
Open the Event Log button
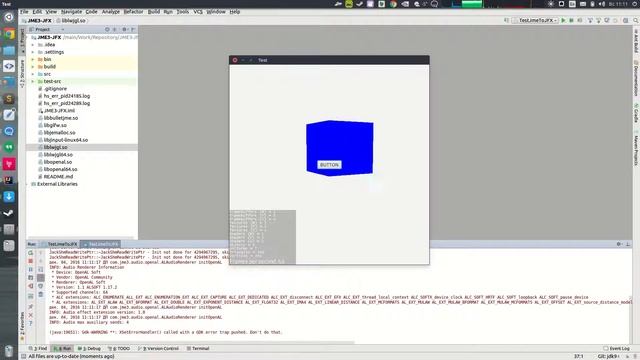click(x=616, y=349)
